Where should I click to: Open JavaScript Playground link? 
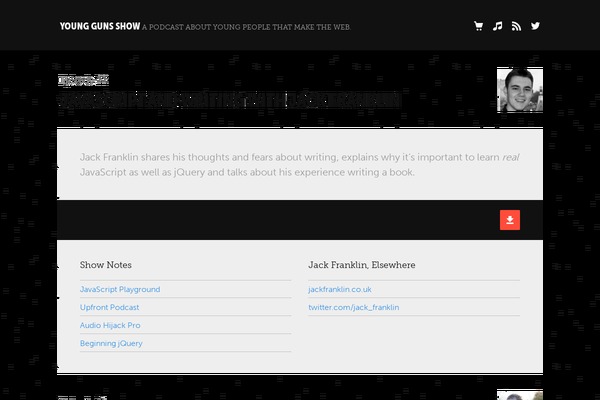120,289
